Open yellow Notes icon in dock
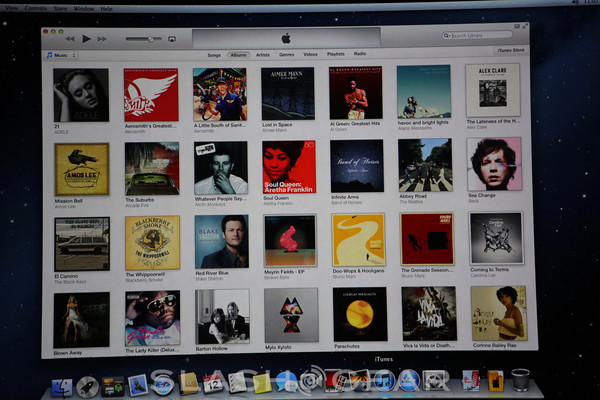The image size is (600, 400). pyautogui.click(x=262, y=383)
